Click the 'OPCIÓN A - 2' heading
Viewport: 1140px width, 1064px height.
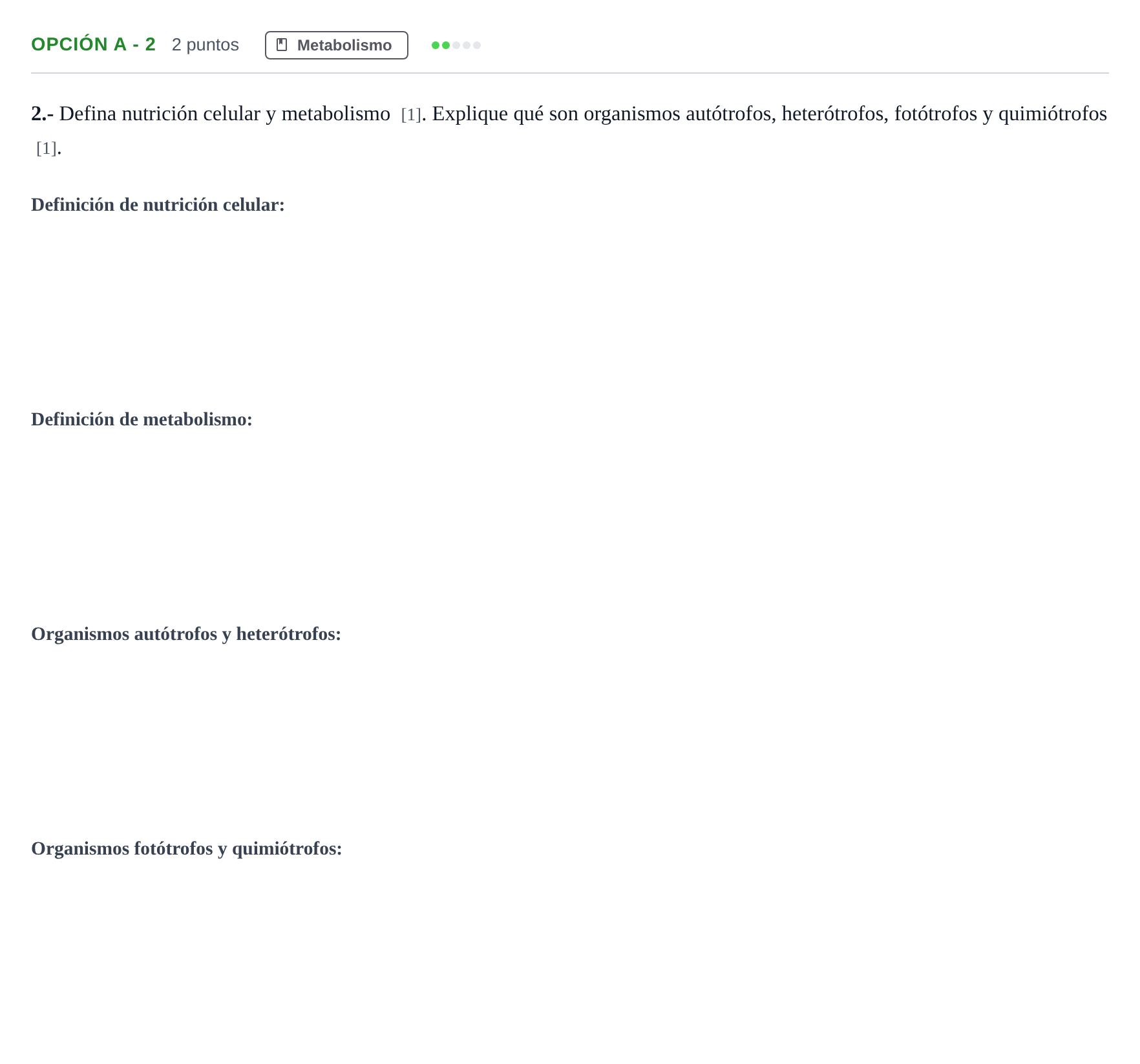(x=94, y=45)
